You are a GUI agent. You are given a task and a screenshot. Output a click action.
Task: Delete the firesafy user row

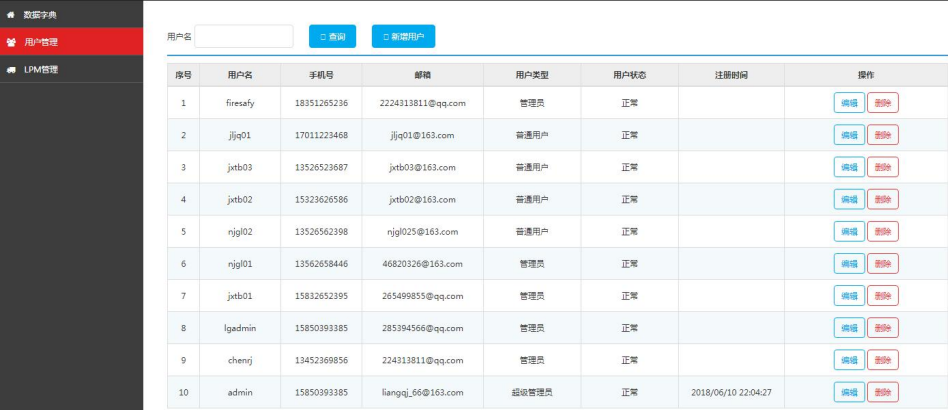click(882, 103)
